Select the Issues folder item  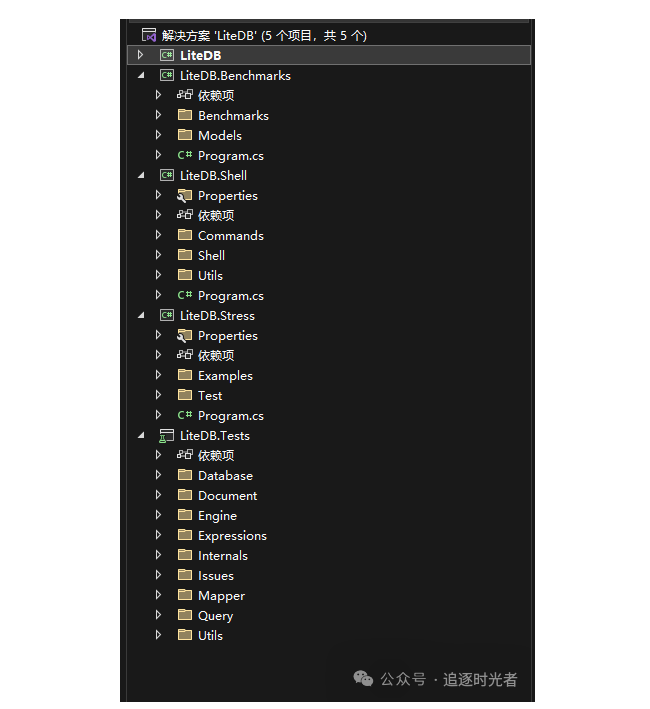coord(215,575)
